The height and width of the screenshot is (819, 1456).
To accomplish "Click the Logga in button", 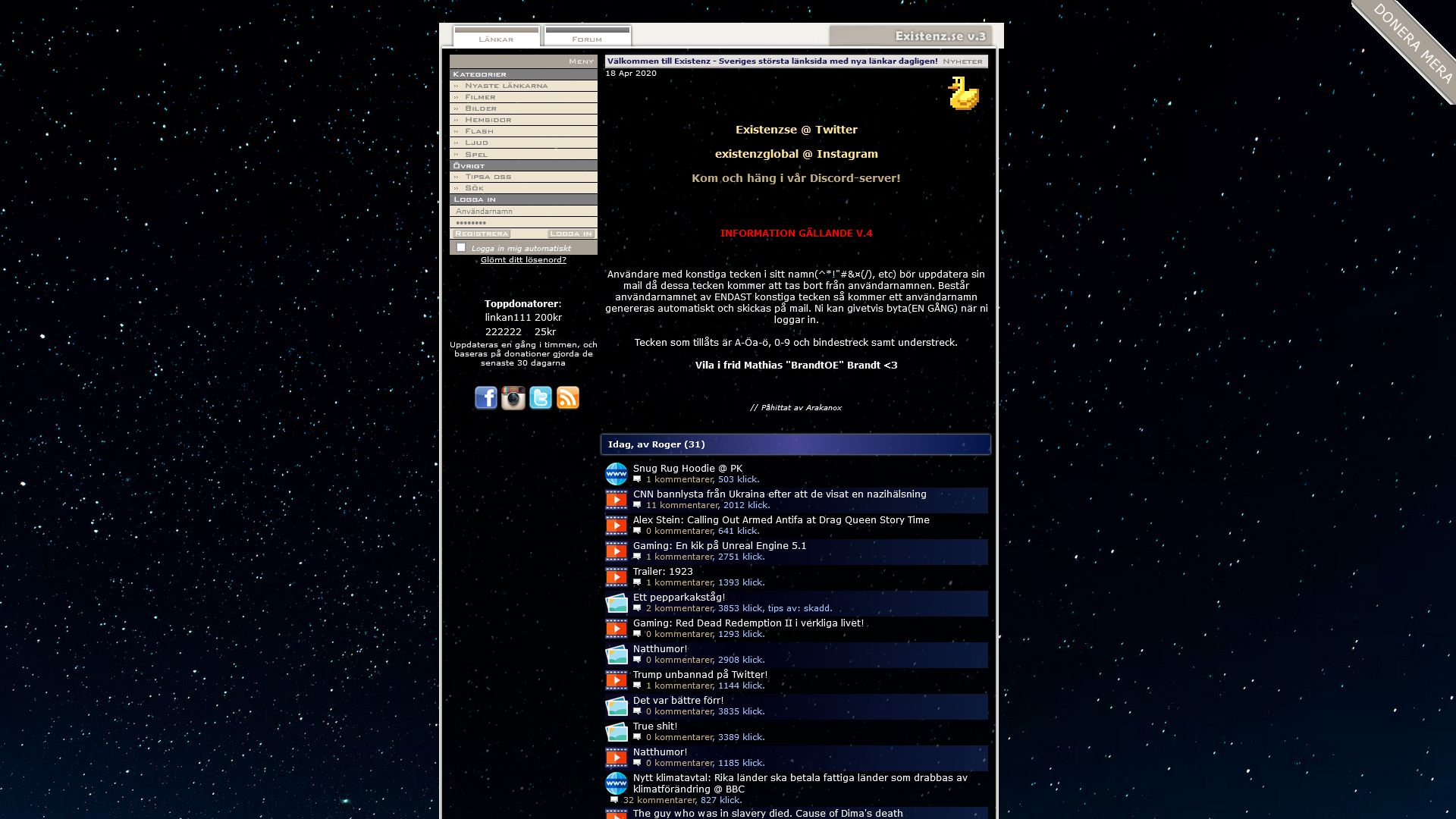I will [570, 233].
